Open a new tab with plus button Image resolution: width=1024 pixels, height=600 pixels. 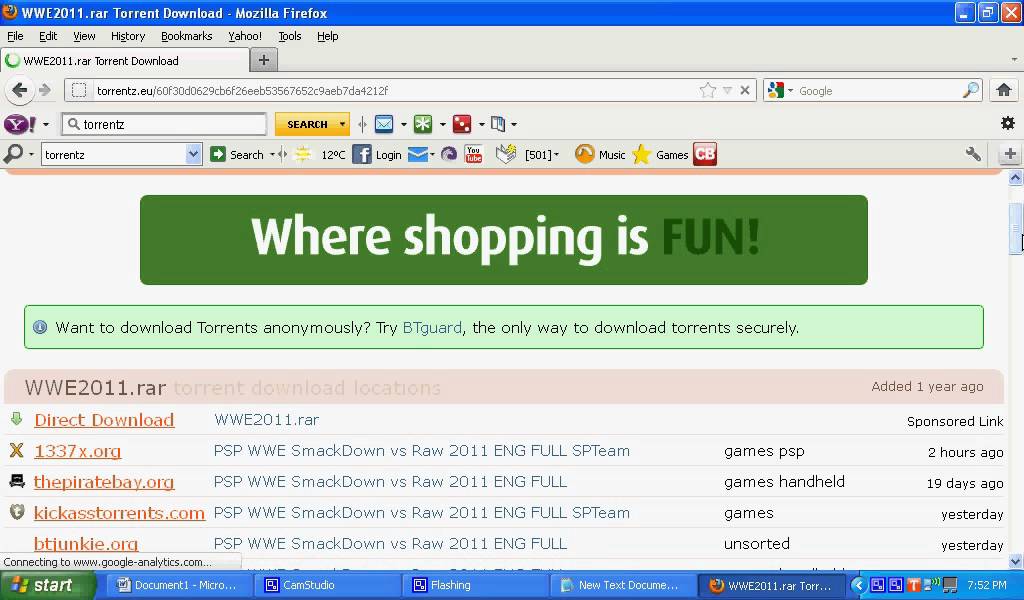(x=264, y=60)
